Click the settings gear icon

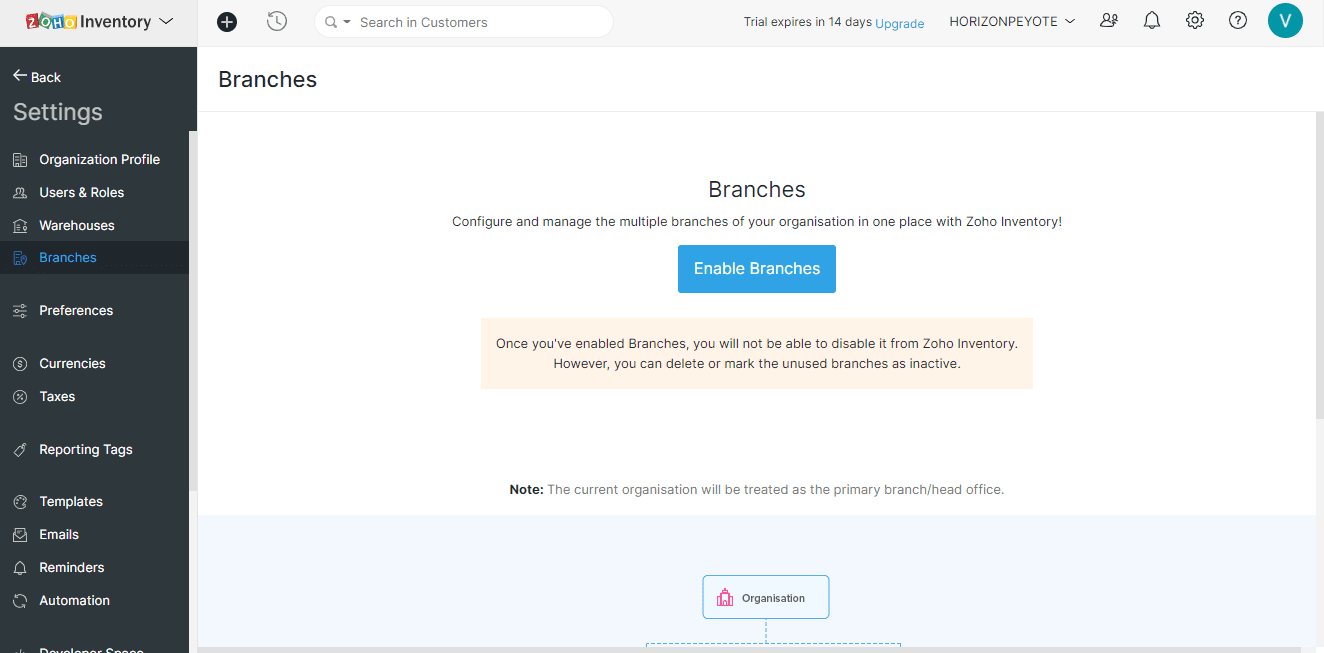pos(1195,21)
